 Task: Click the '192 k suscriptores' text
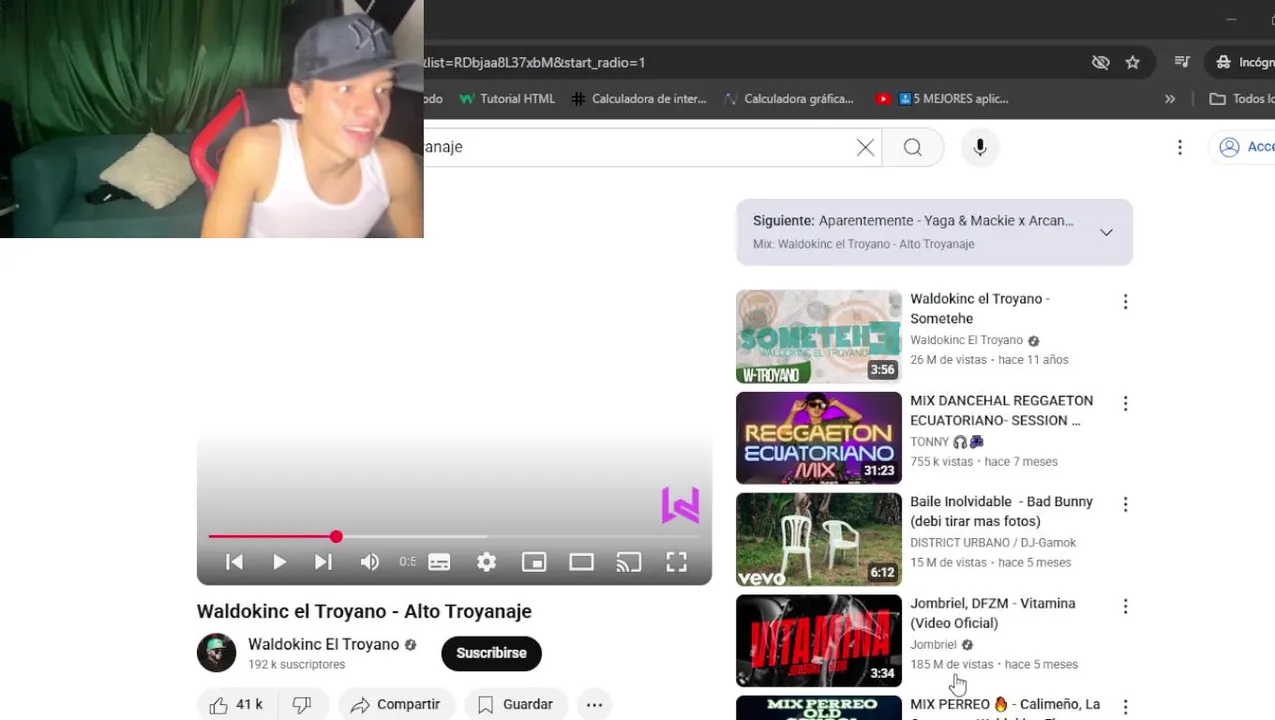tap(296, 665)
